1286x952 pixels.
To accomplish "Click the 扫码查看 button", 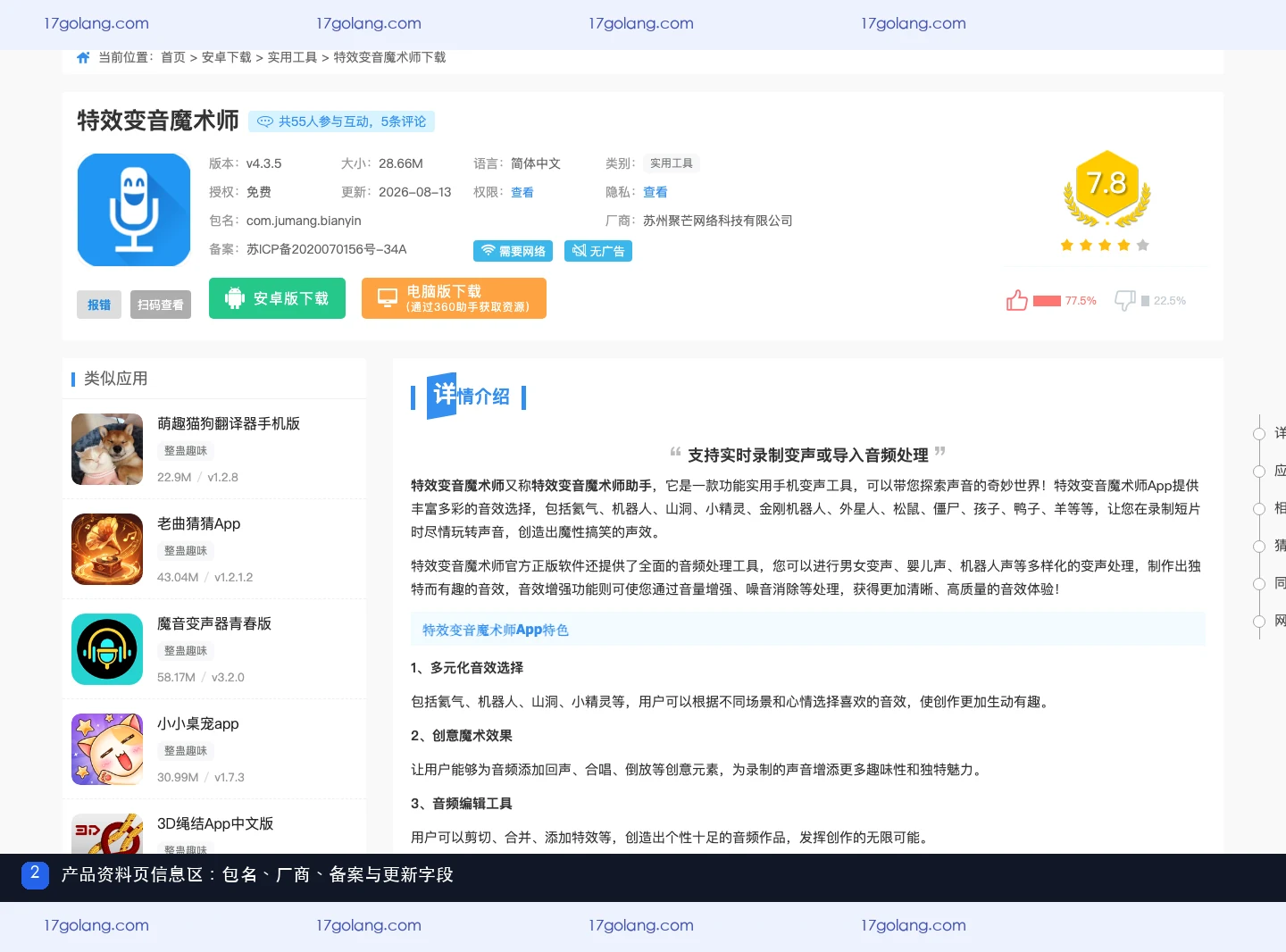I will tap(161, 305).
